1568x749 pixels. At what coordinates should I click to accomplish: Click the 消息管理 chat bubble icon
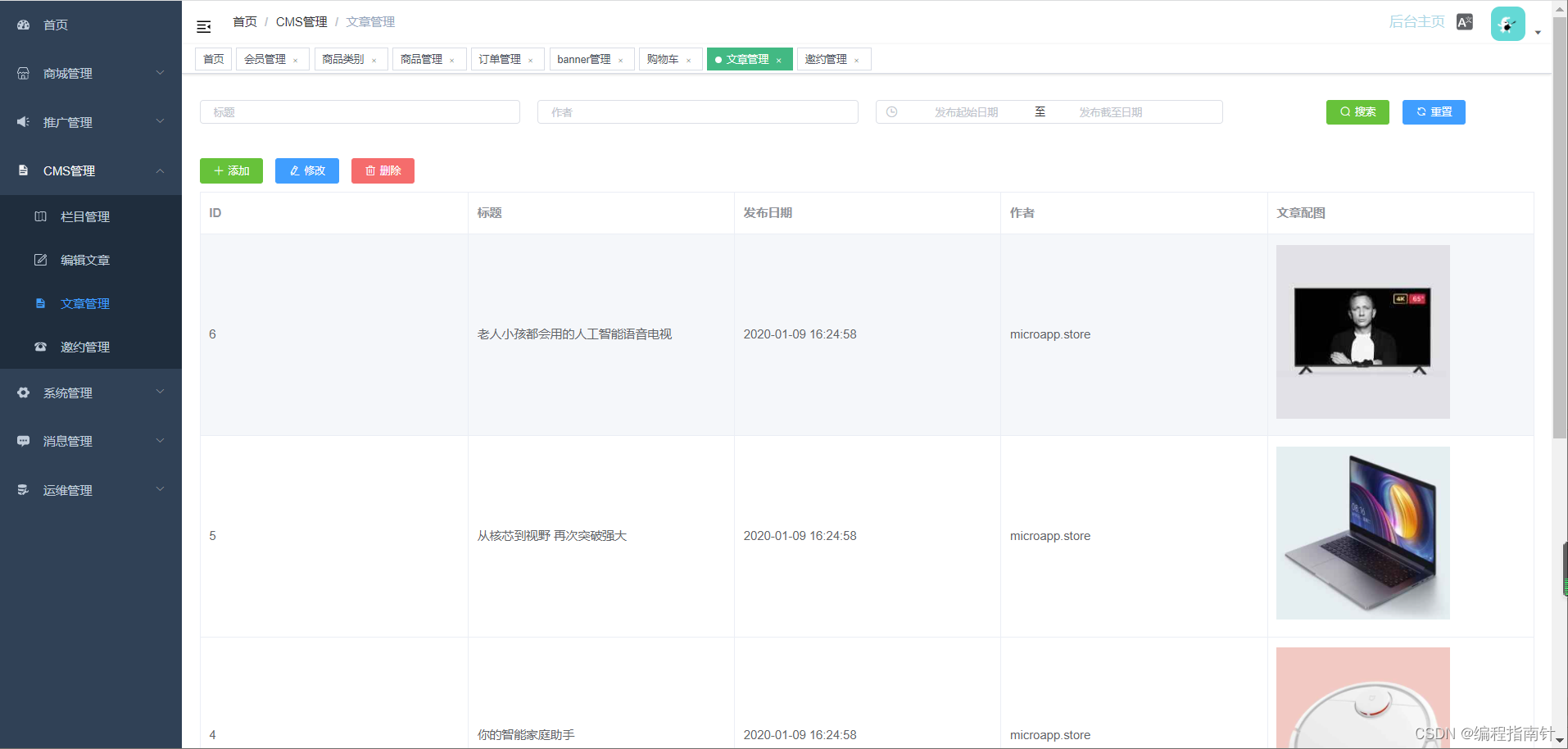click(x=24, y=441)
